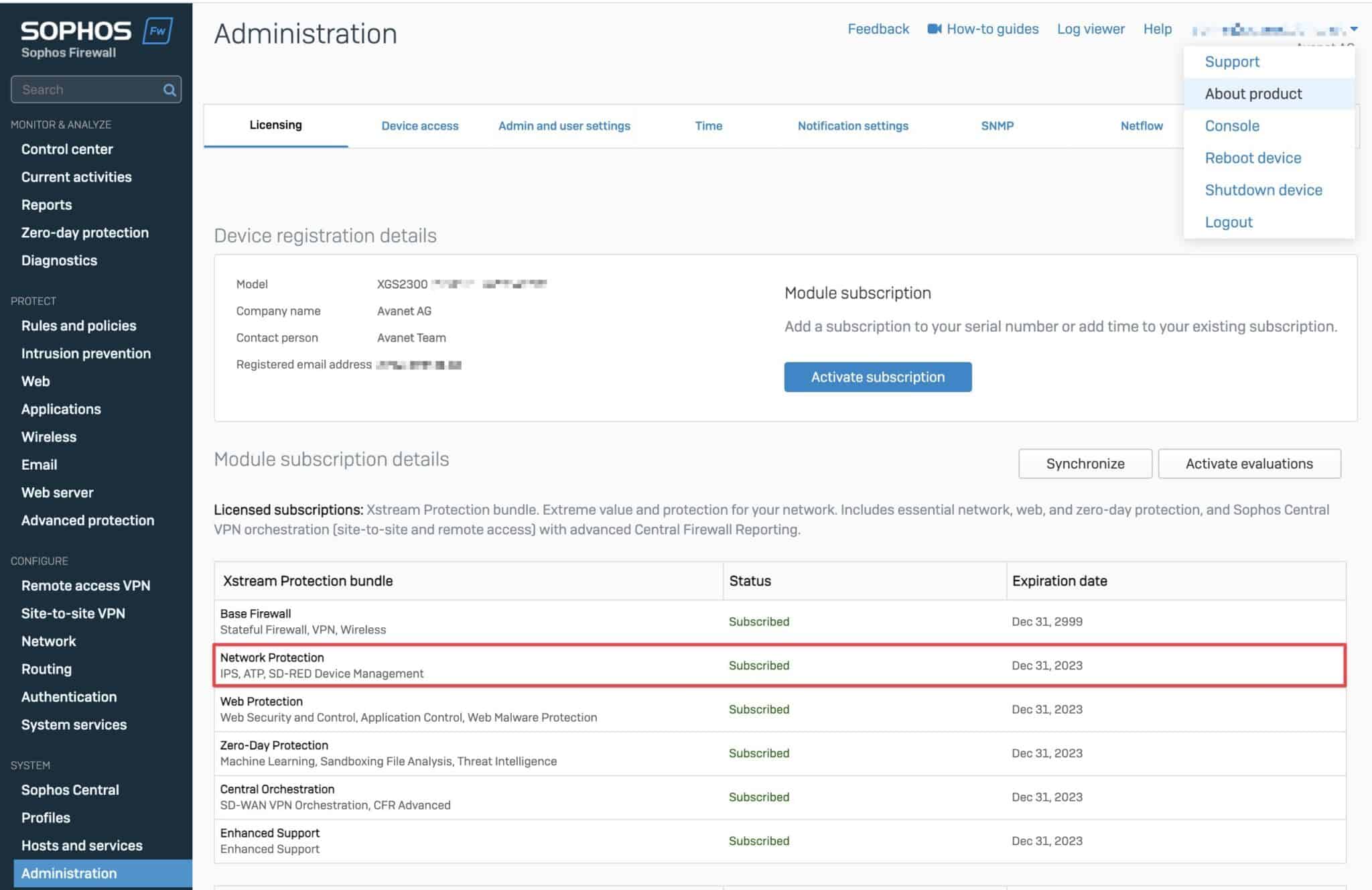1372x890 pixels.
Task: Click the Synchronize button
Action: [1085, 463]
